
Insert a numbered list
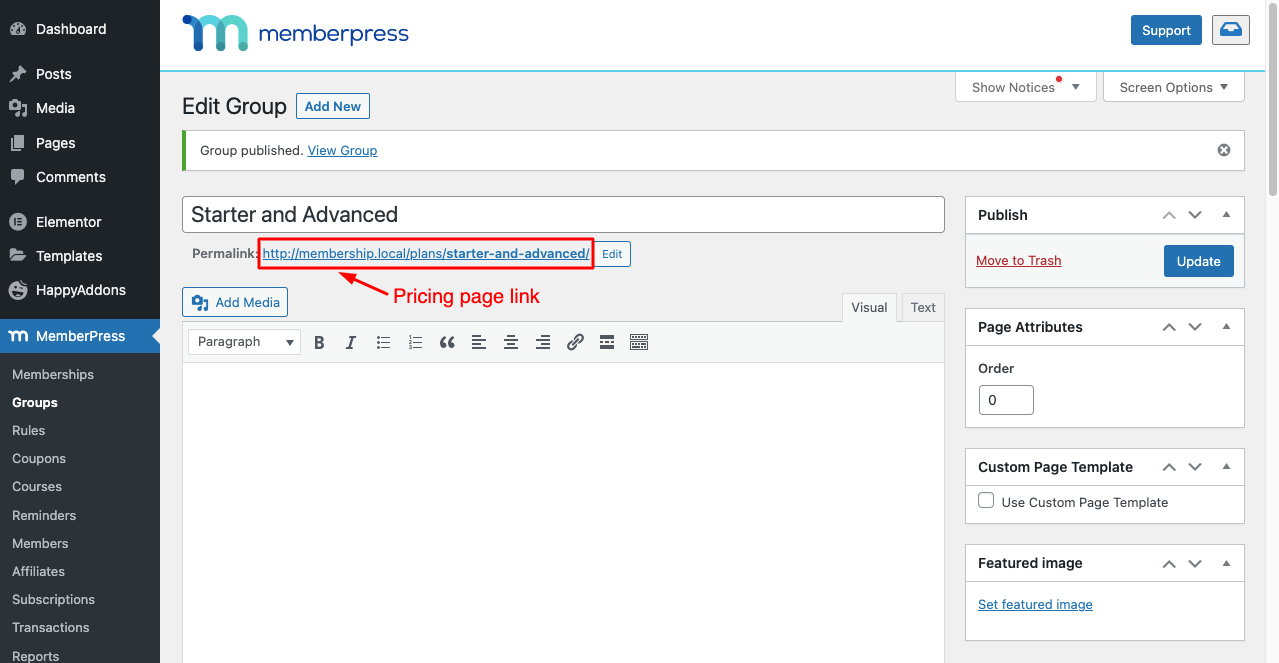click(415, 342)
